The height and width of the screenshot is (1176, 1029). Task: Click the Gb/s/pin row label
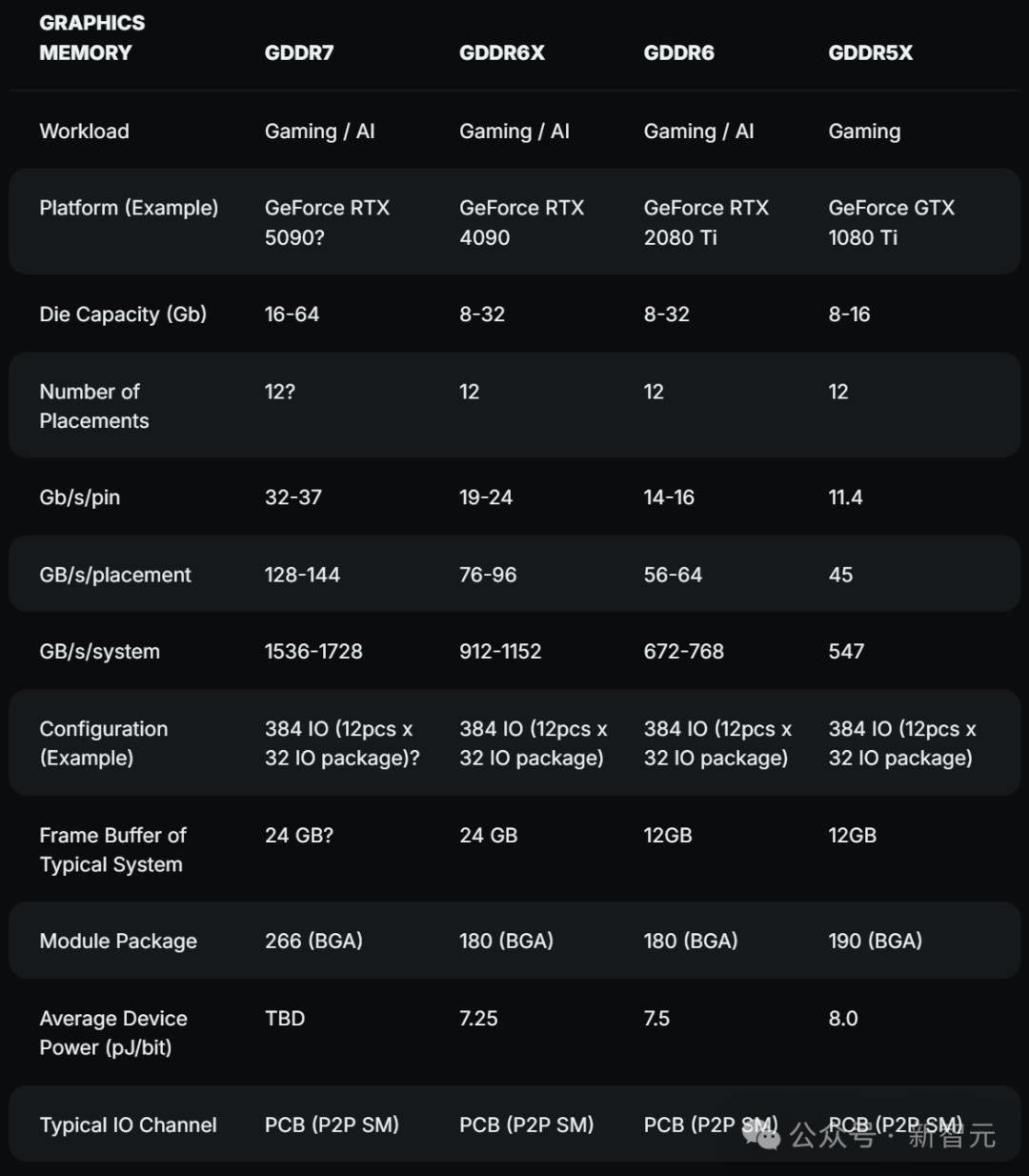click(80, 497)
